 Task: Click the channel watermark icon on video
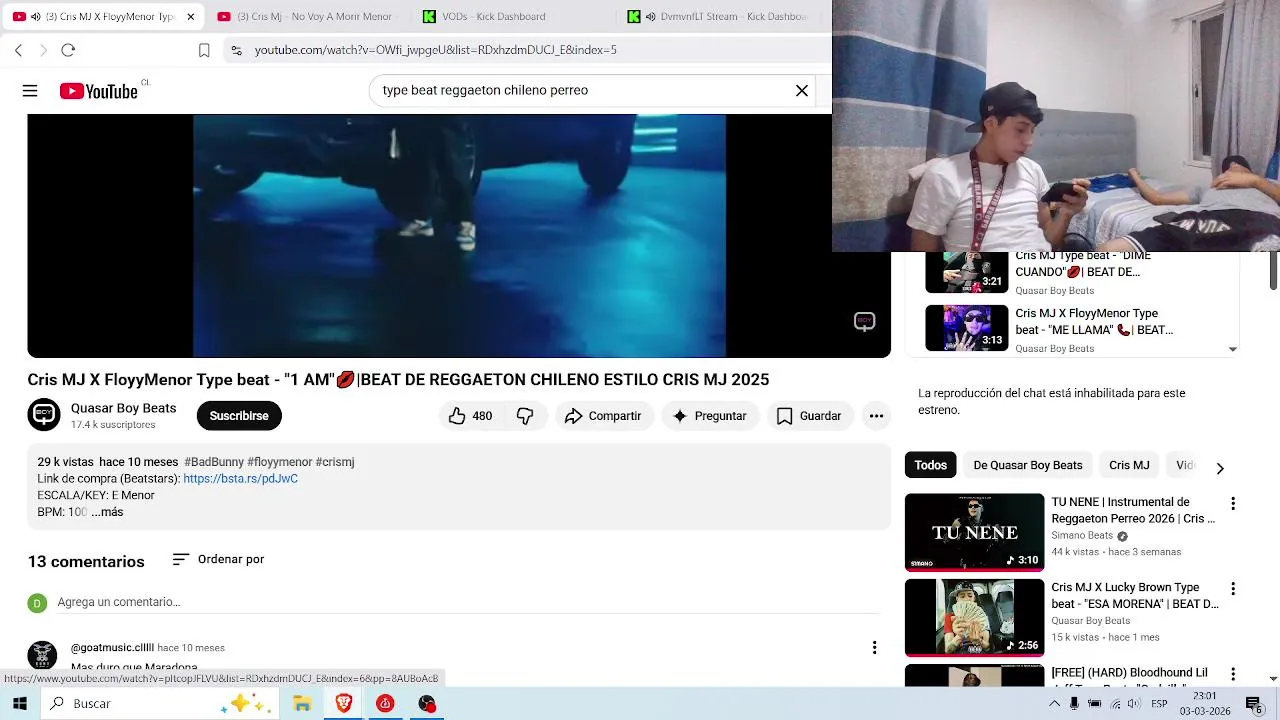pyautogui.click(x=865, y=321)
